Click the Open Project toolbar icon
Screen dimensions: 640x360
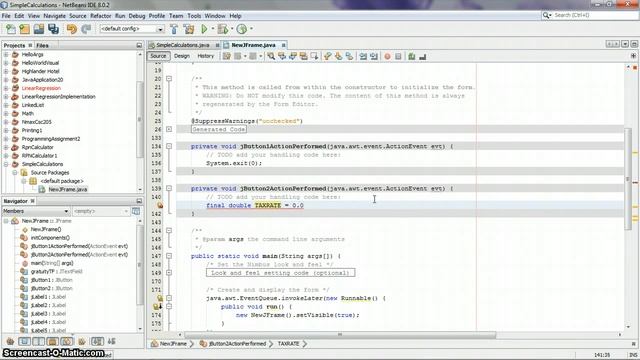pyautogui.click(x=39, y=29)
